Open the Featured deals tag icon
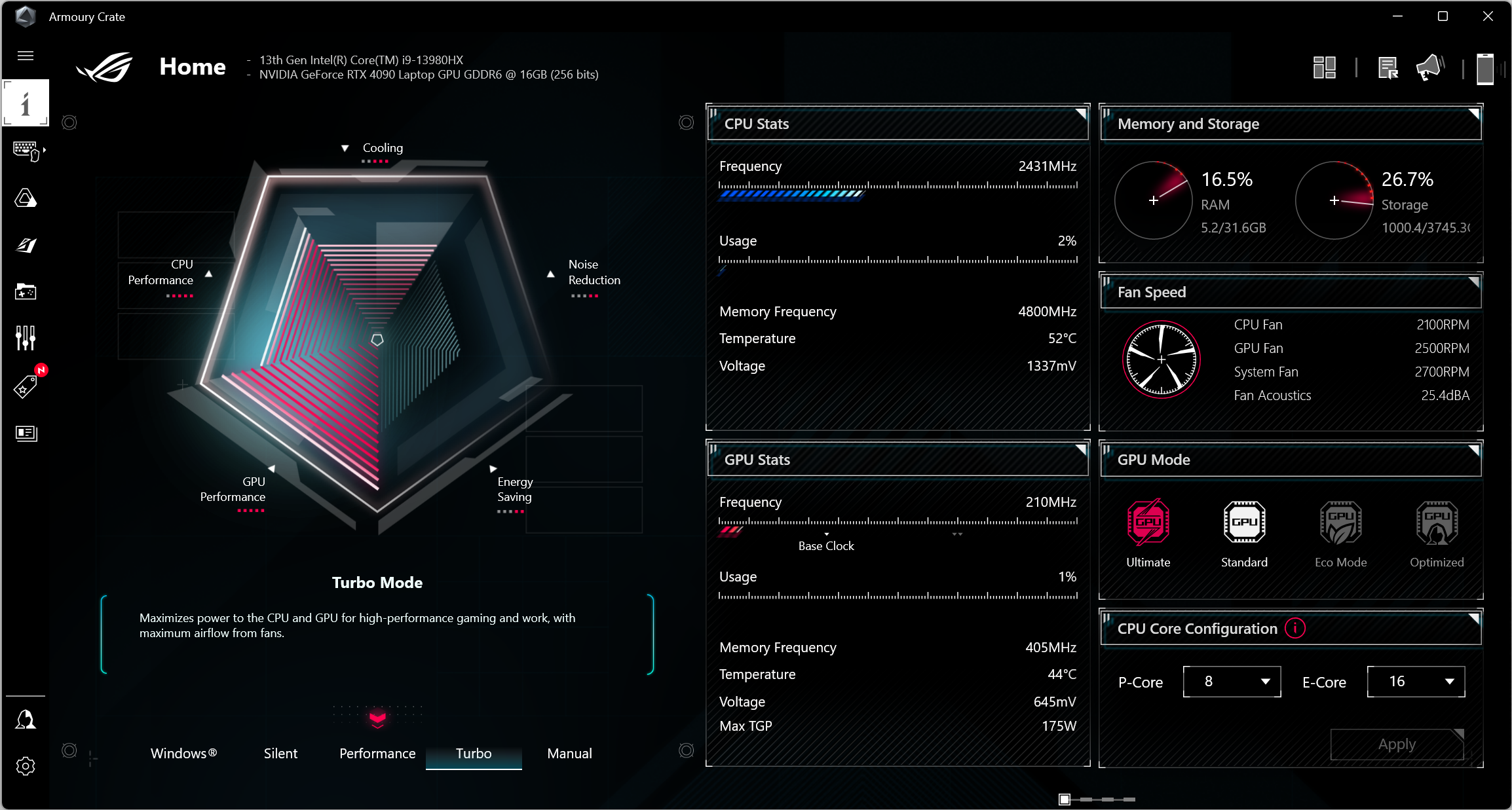 coord(26,387)
